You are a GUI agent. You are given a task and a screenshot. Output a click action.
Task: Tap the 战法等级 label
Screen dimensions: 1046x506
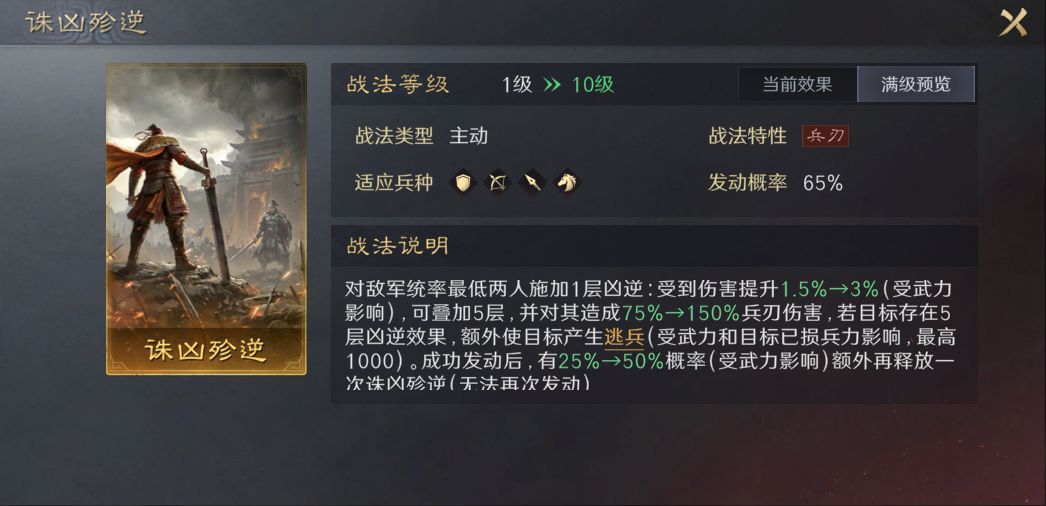(397, 85)
